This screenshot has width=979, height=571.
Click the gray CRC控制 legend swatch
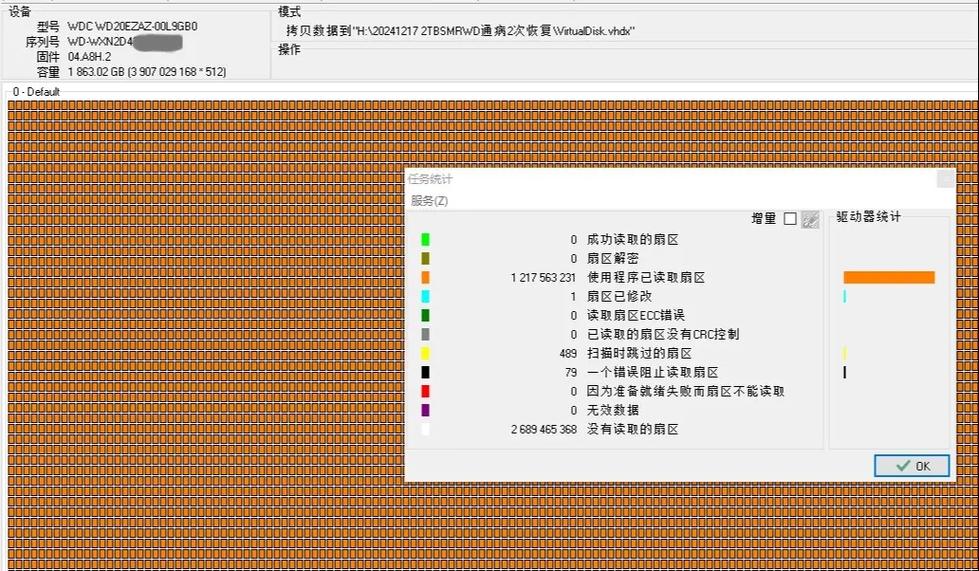point(425,334)
